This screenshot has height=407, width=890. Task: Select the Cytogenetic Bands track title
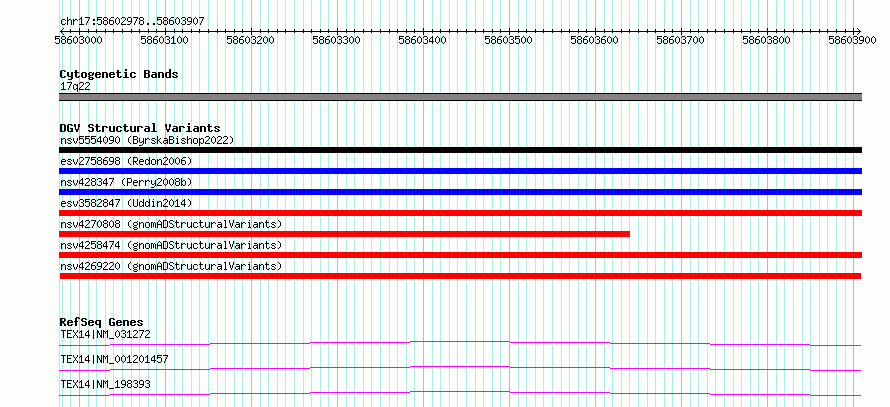119,74
